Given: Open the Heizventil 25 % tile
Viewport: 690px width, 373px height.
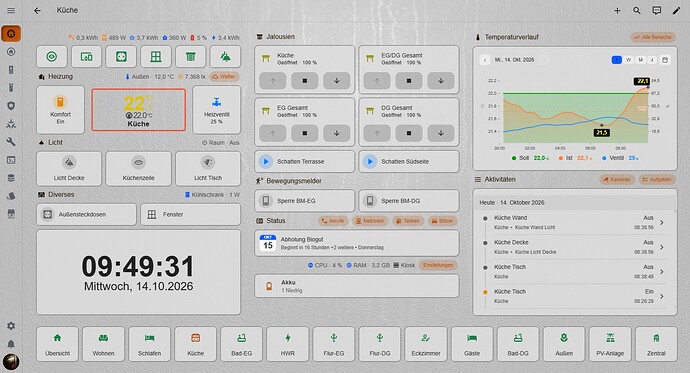Looking at the screenshot, I should pos(217,110).
